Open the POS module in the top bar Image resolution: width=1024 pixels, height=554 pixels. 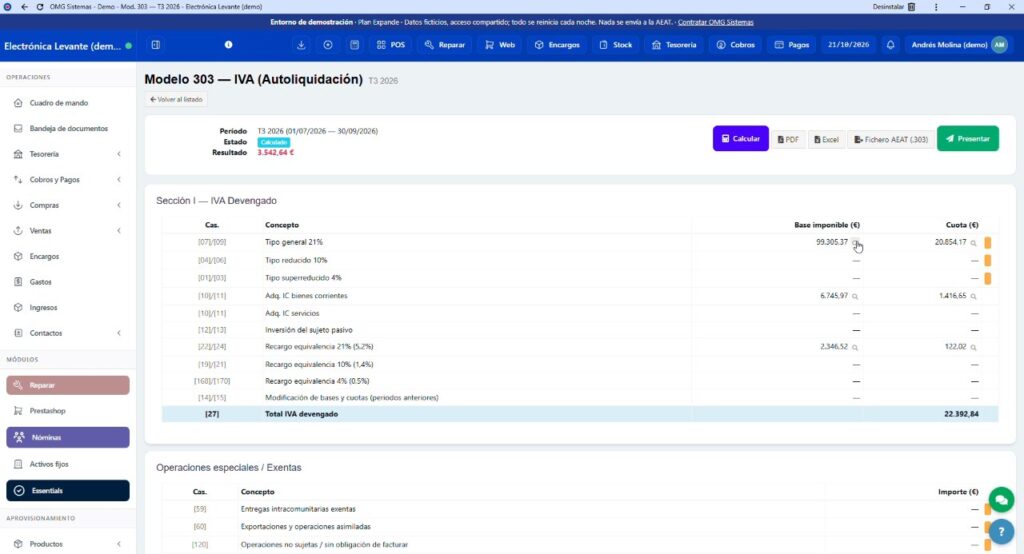[x=391, y=45]
